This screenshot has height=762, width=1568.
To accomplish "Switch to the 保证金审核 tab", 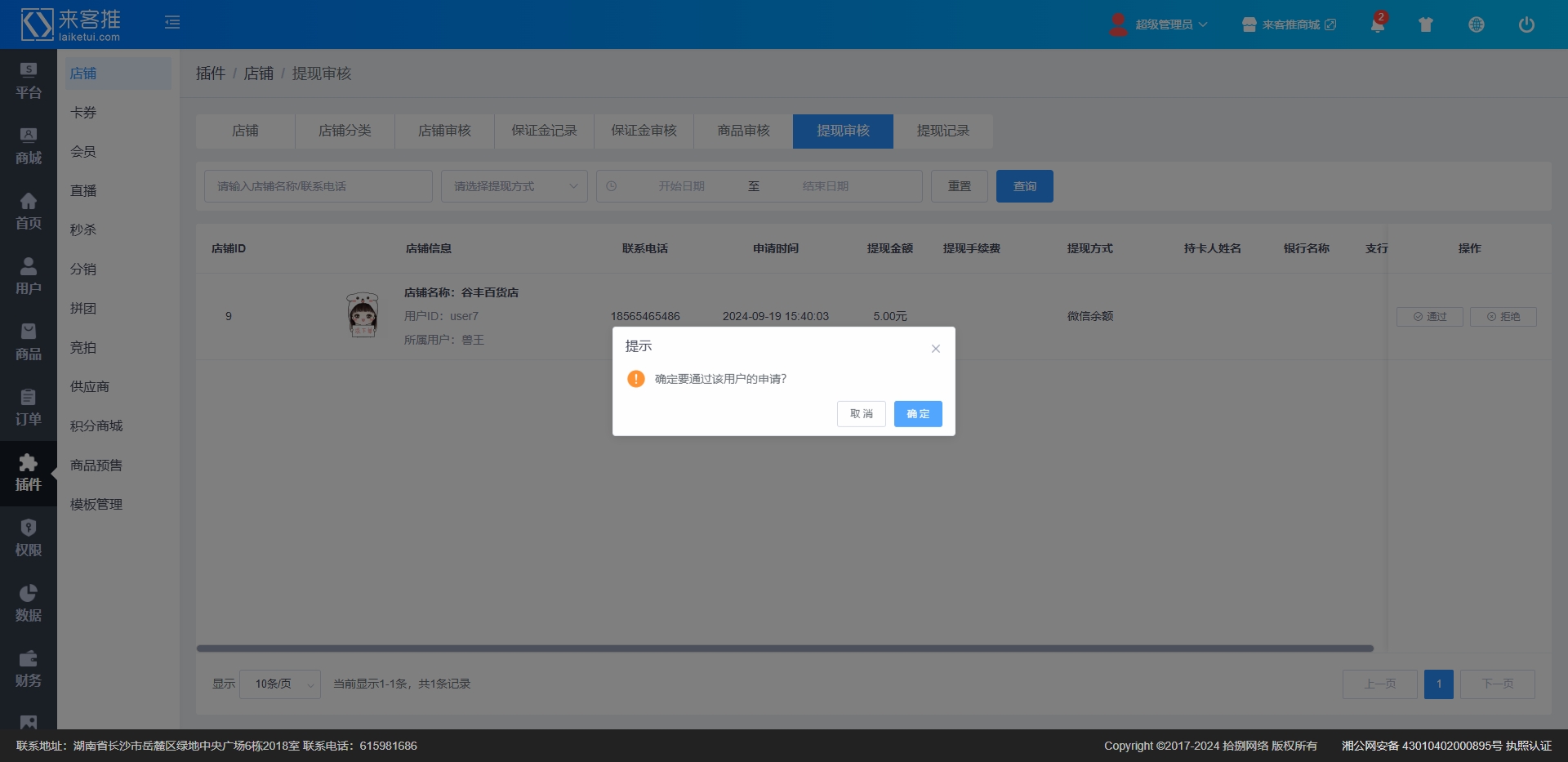I will [644, 131].
